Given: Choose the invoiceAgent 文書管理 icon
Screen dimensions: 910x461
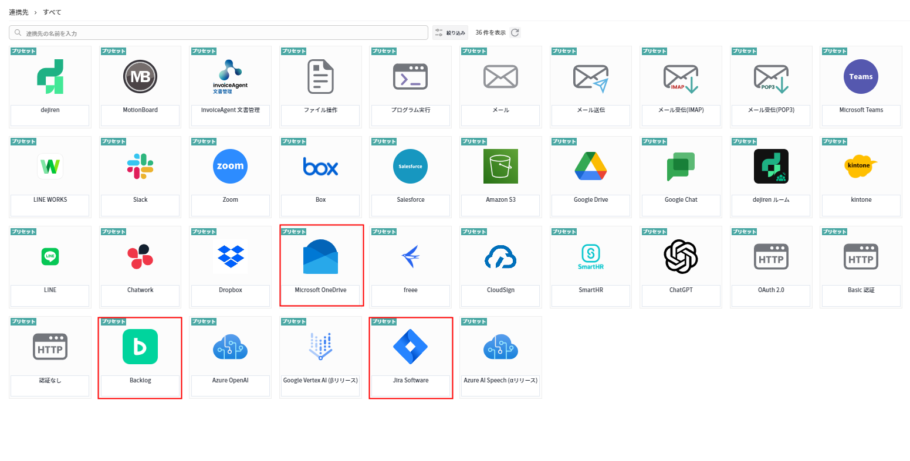Looking at the screenshot, I should pos(230,77).
